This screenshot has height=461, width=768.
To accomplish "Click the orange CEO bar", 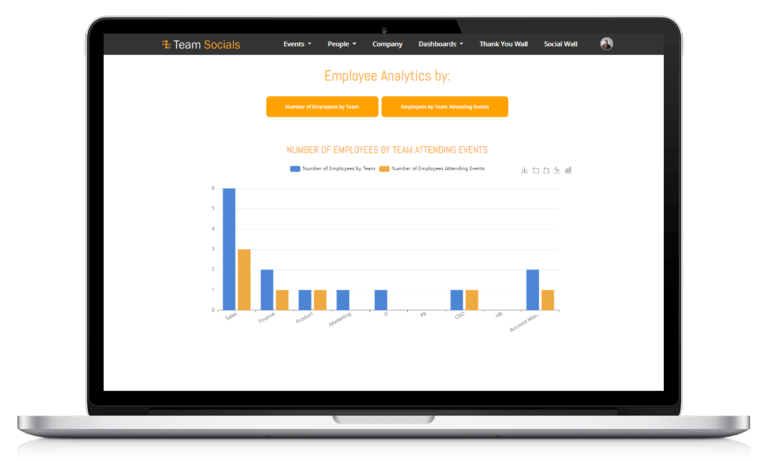I will tap(472, 300).
